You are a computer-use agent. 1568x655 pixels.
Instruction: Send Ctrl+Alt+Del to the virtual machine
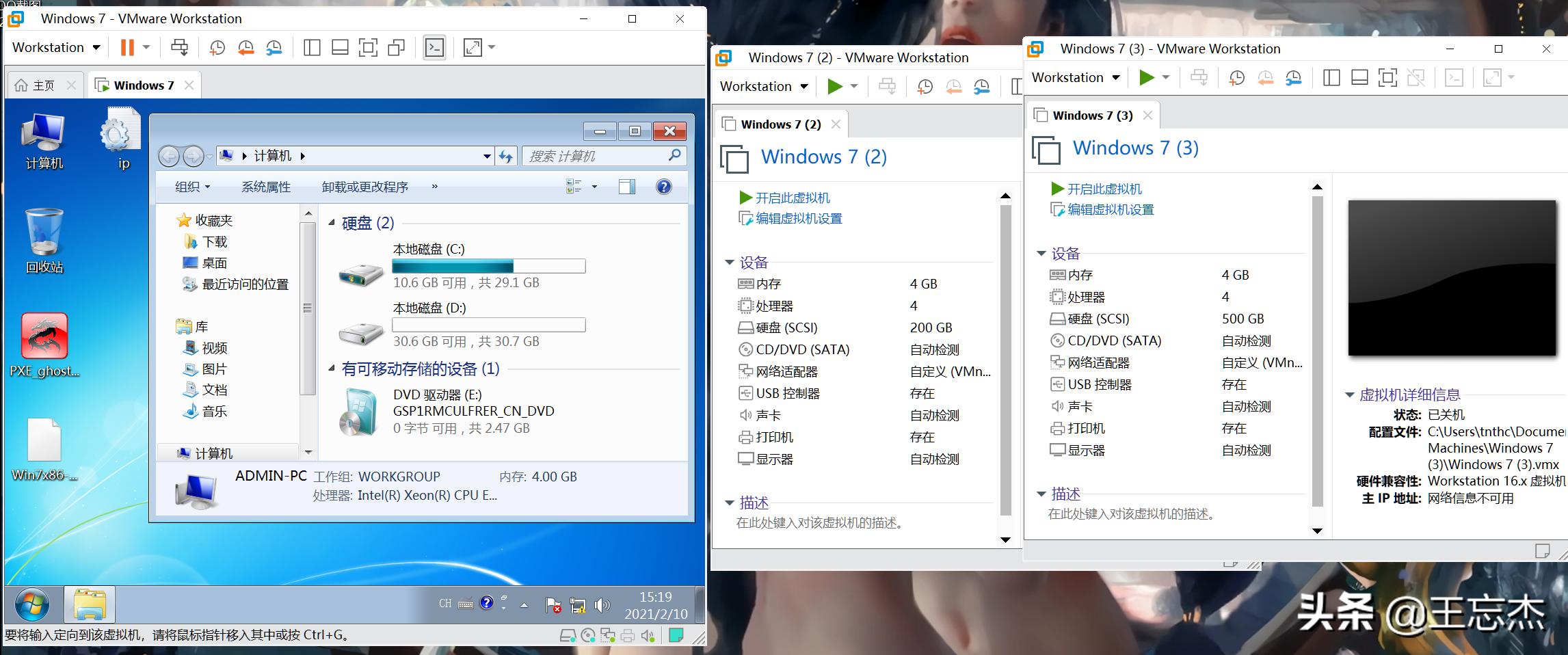click(x=180, y=48)
